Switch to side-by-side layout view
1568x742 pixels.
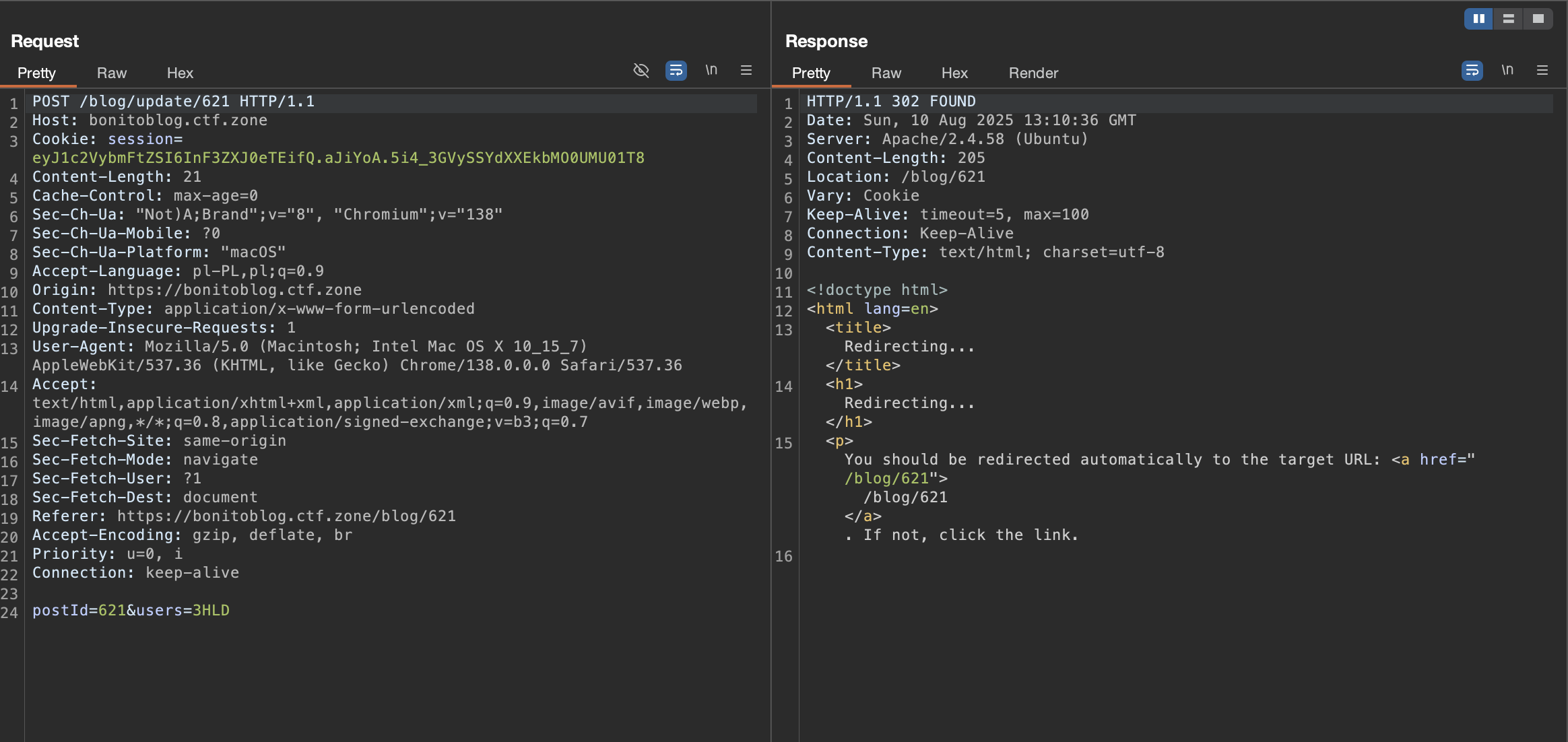pyautogui.click(x=1479, y=19)
